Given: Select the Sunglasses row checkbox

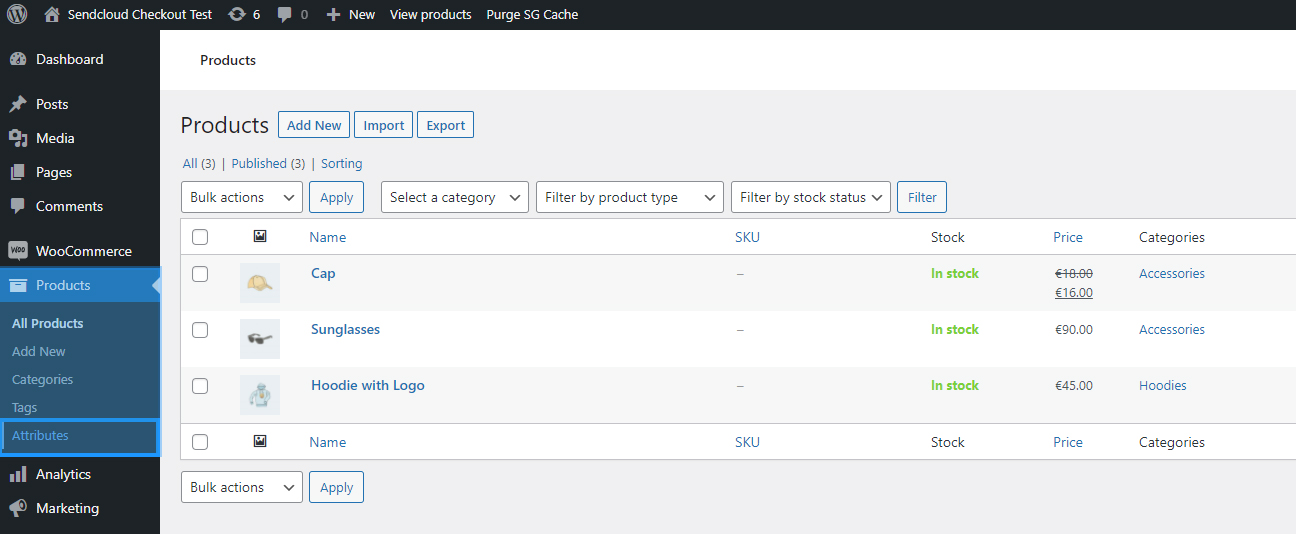Looking at the screenshot, I should (200, 329).
